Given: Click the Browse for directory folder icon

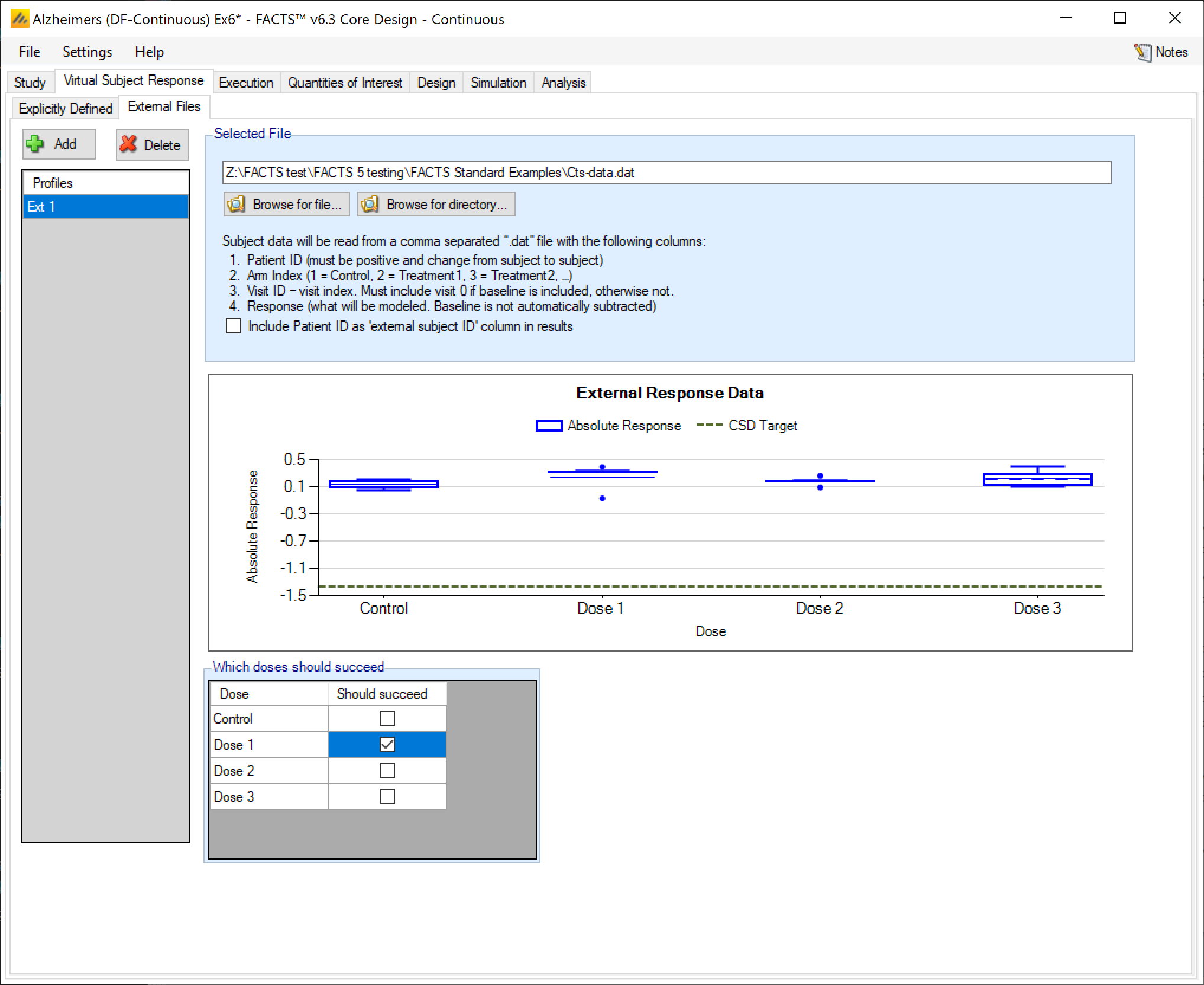Looking at the screenshot, I should pos(370,205).
